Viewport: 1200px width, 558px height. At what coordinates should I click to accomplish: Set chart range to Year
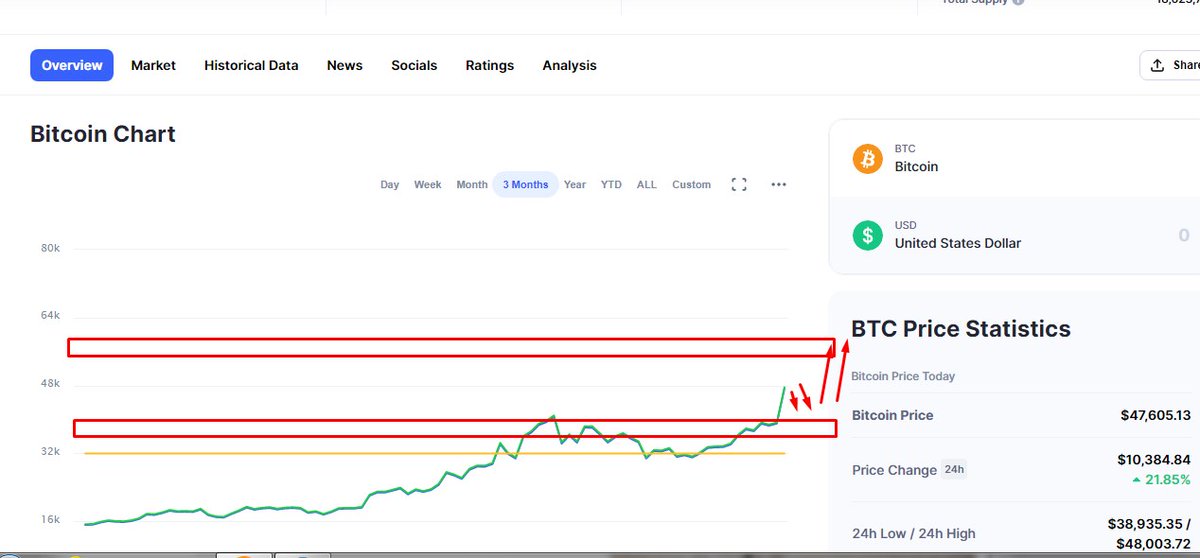[x=575, y=185]
